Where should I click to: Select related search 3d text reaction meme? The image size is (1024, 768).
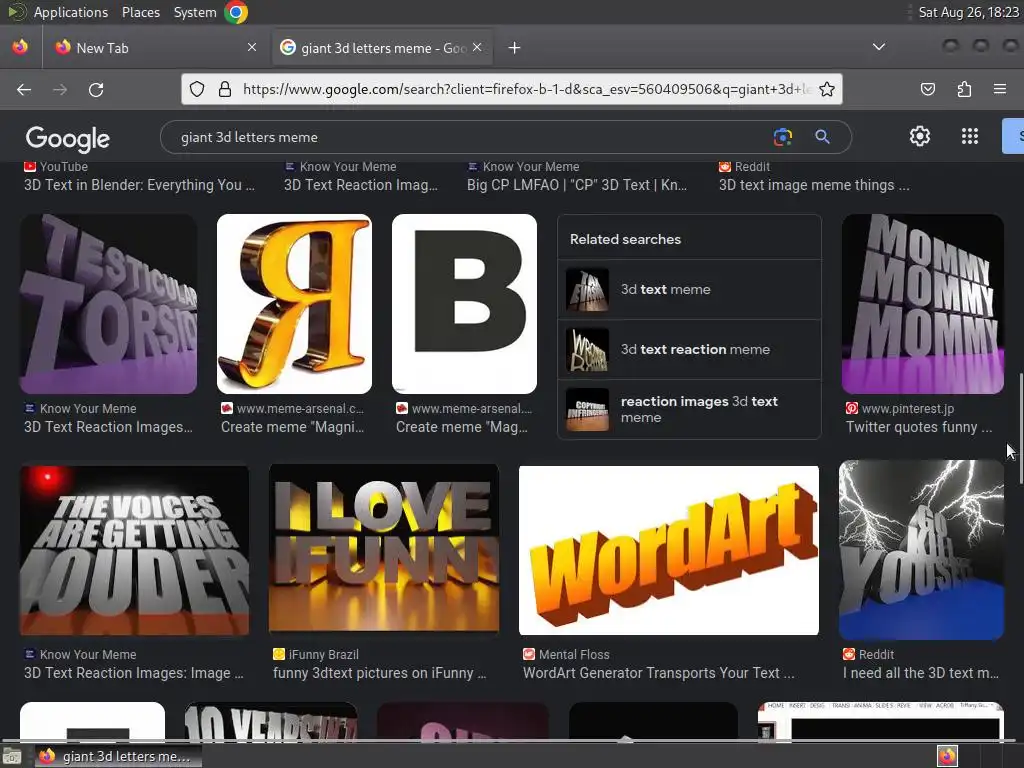tap(689, 349)
